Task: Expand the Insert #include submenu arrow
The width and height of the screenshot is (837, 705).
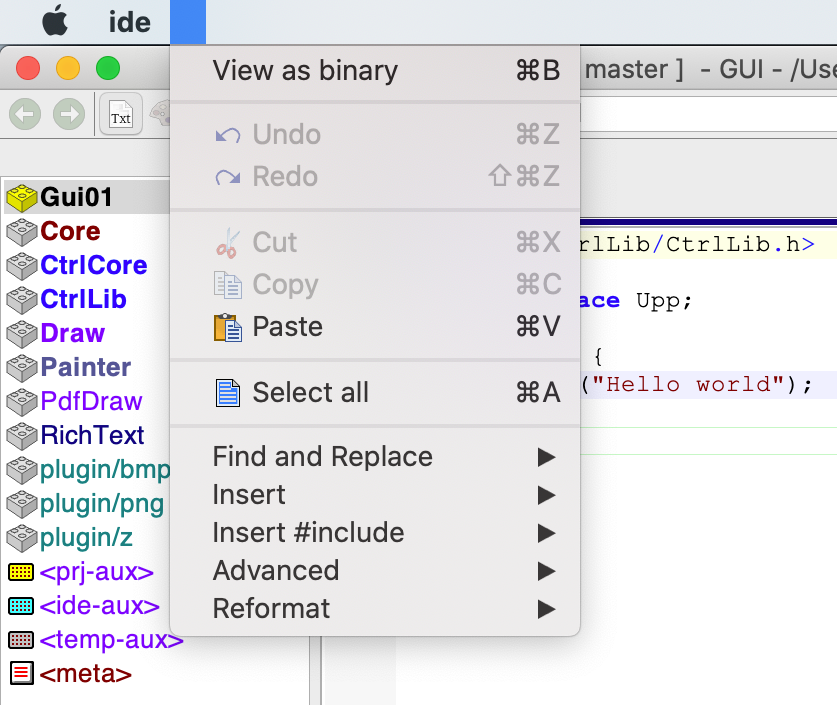Action: [x=545, y=533]
